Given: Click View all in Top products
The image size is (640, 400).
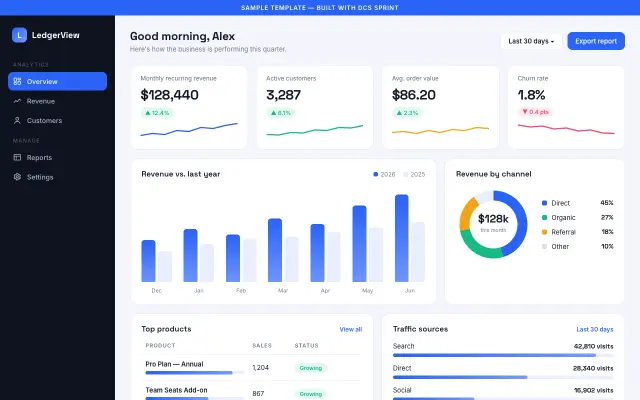Looking at the screenshot, I should [351, 329].
